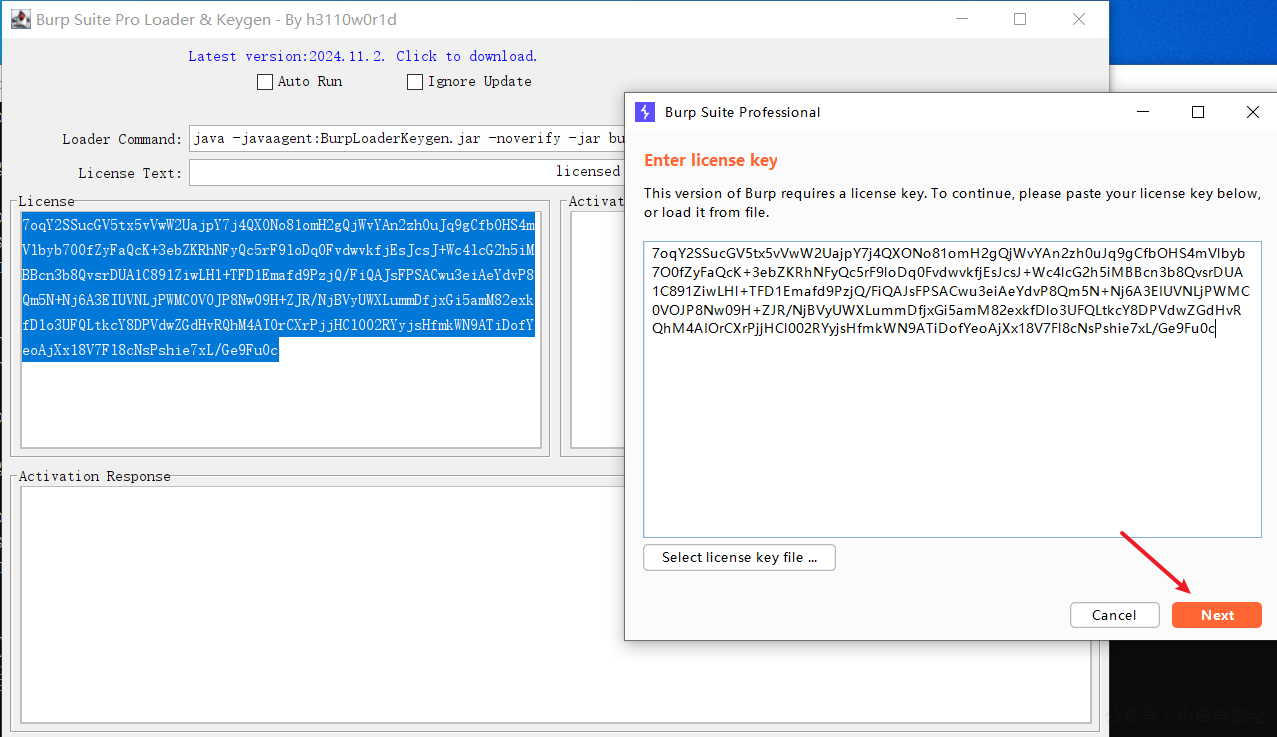
Task: Minimize the Burp Suite Professional dialog
Action: [1142, 112]
